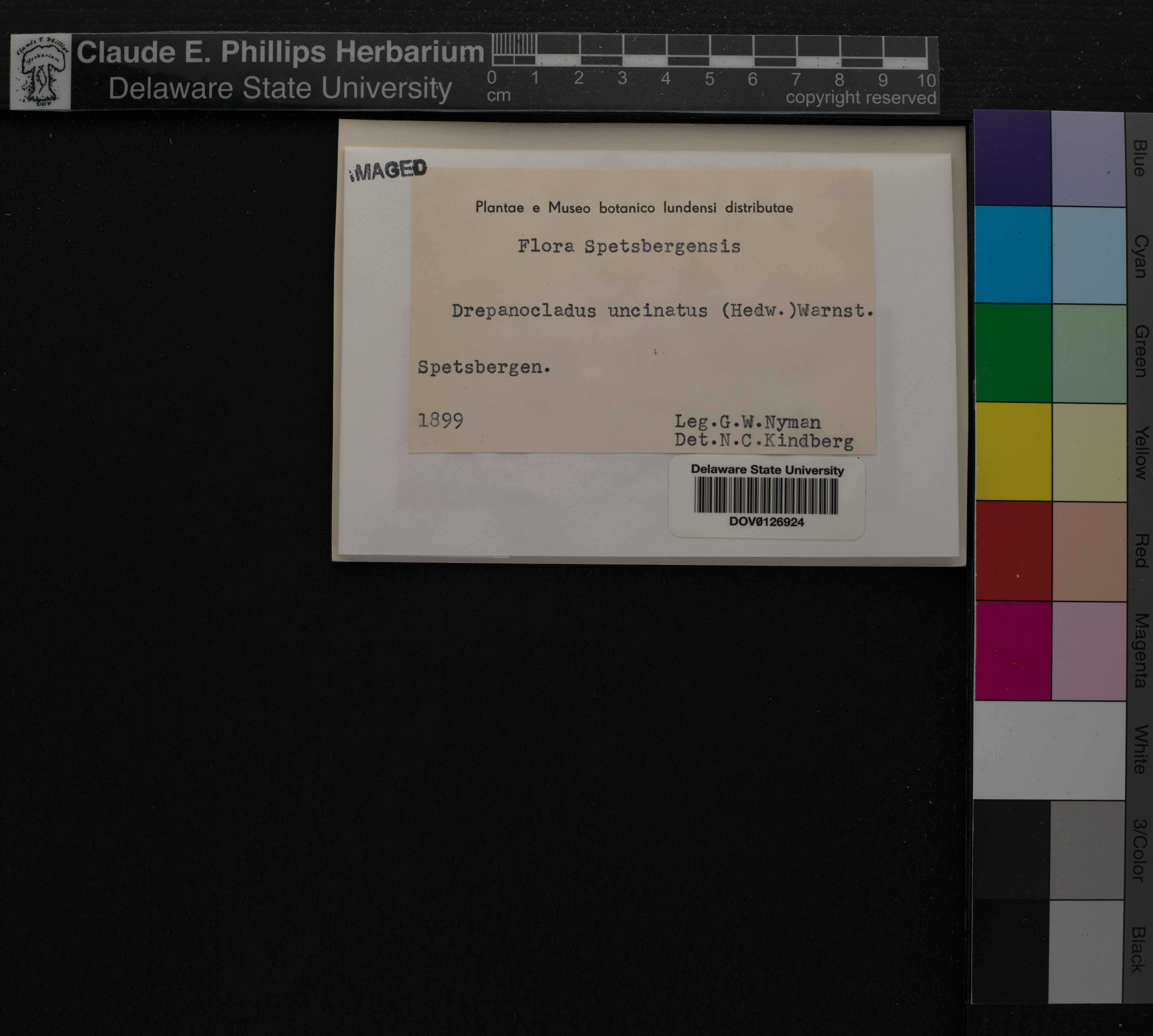This screenshot has height=1036, width=1153.
Task: Click the Leg. G.W. Nyman collector text
Action: pyautogui.click(x=747, y=422)
